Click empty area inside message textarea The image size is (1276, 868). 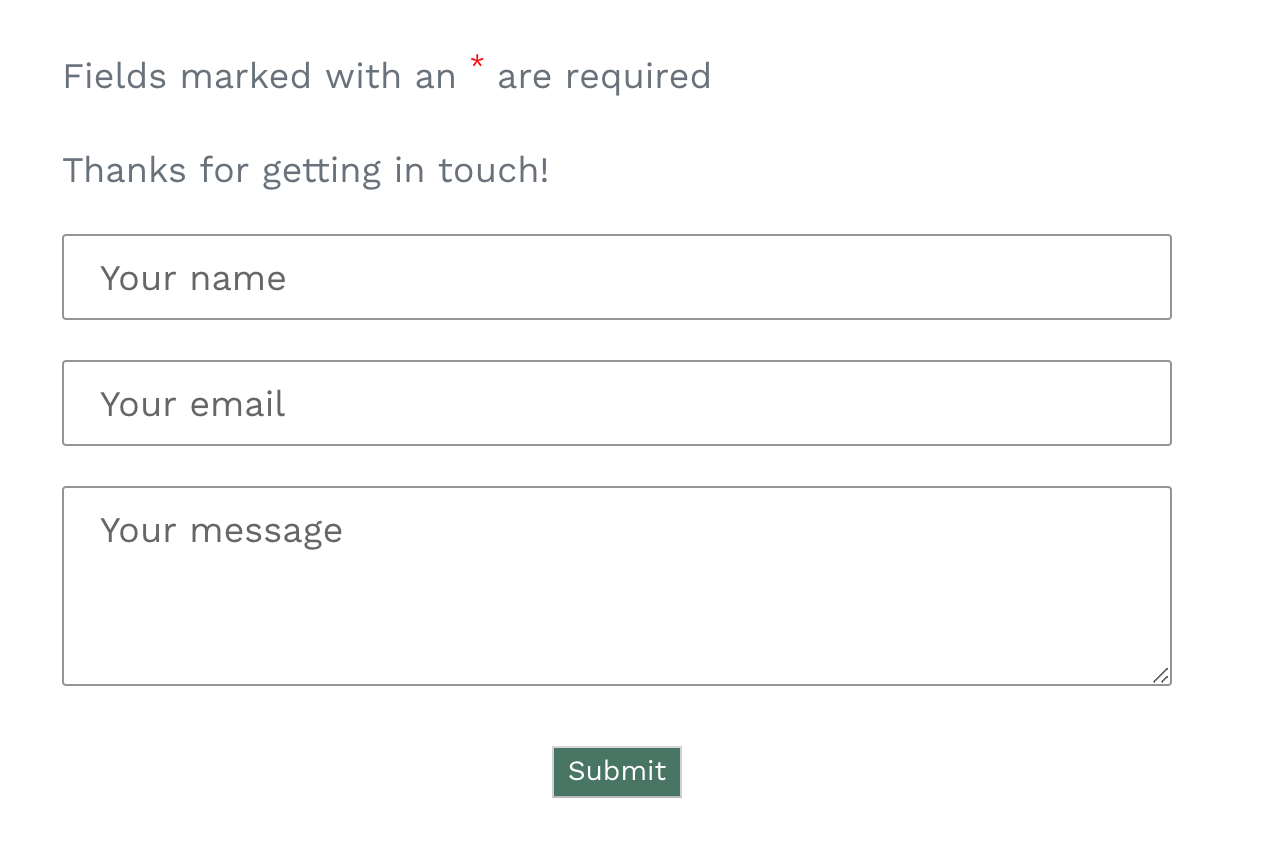[x=616, y=620]
